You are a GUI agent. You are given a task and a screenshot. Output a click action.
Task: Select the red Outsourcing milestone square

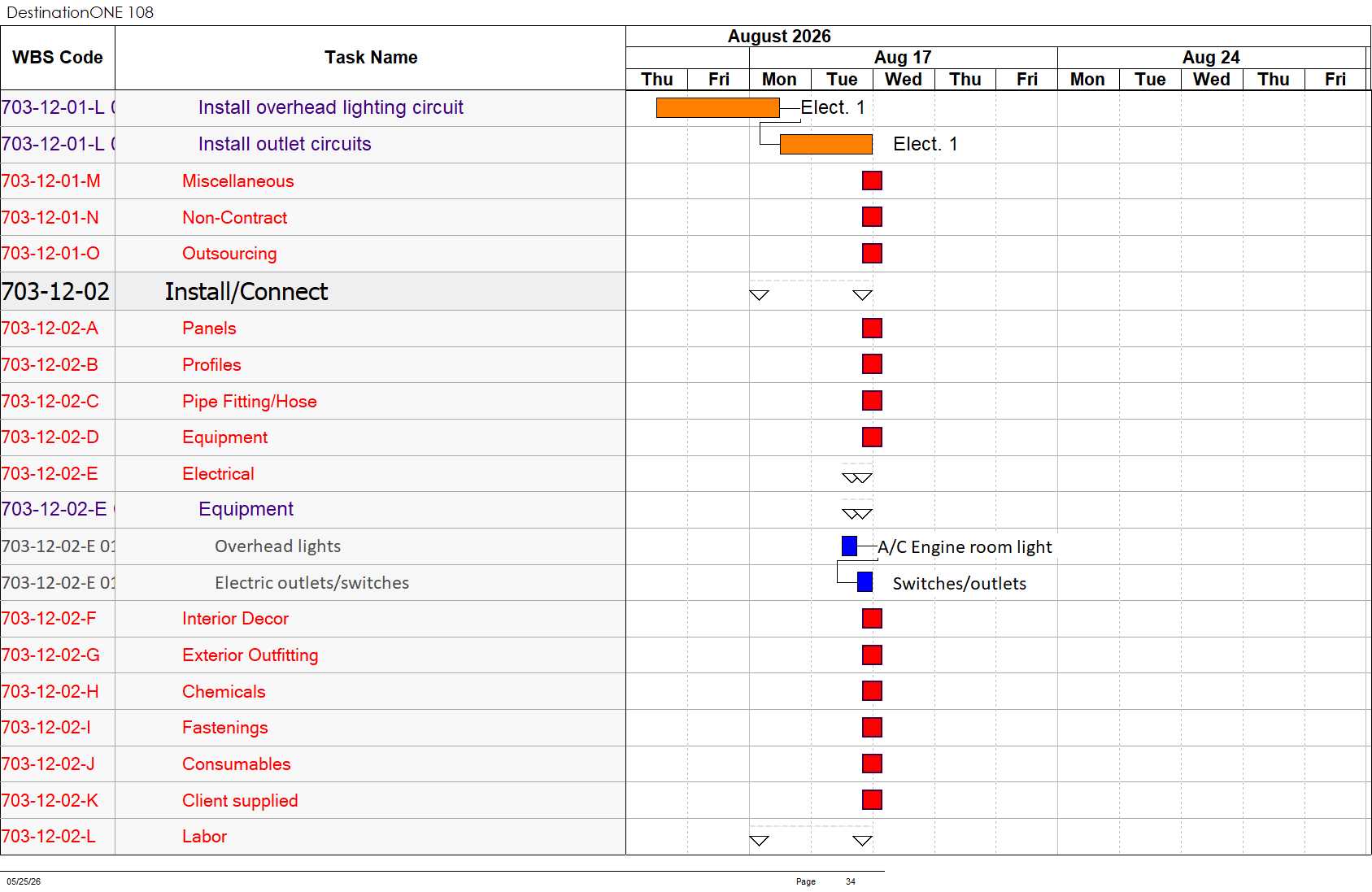[x=872, y=253]
